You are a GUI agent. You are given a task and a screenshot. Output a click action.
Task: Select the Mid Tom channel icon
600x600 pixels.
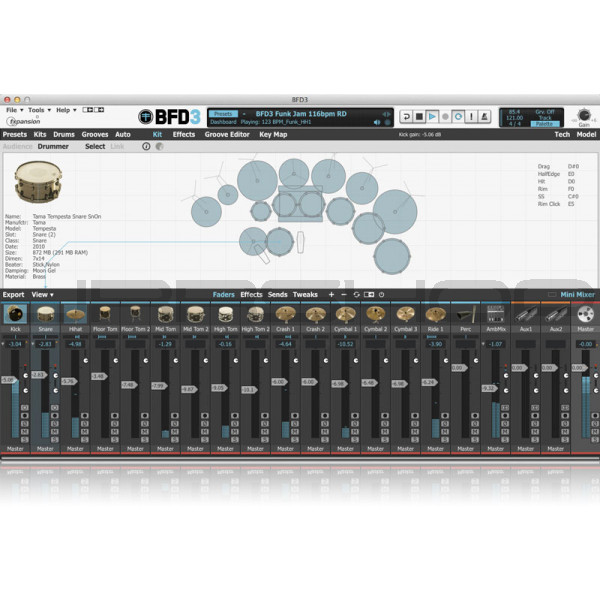pyautogui.click(x=165, y=314)
